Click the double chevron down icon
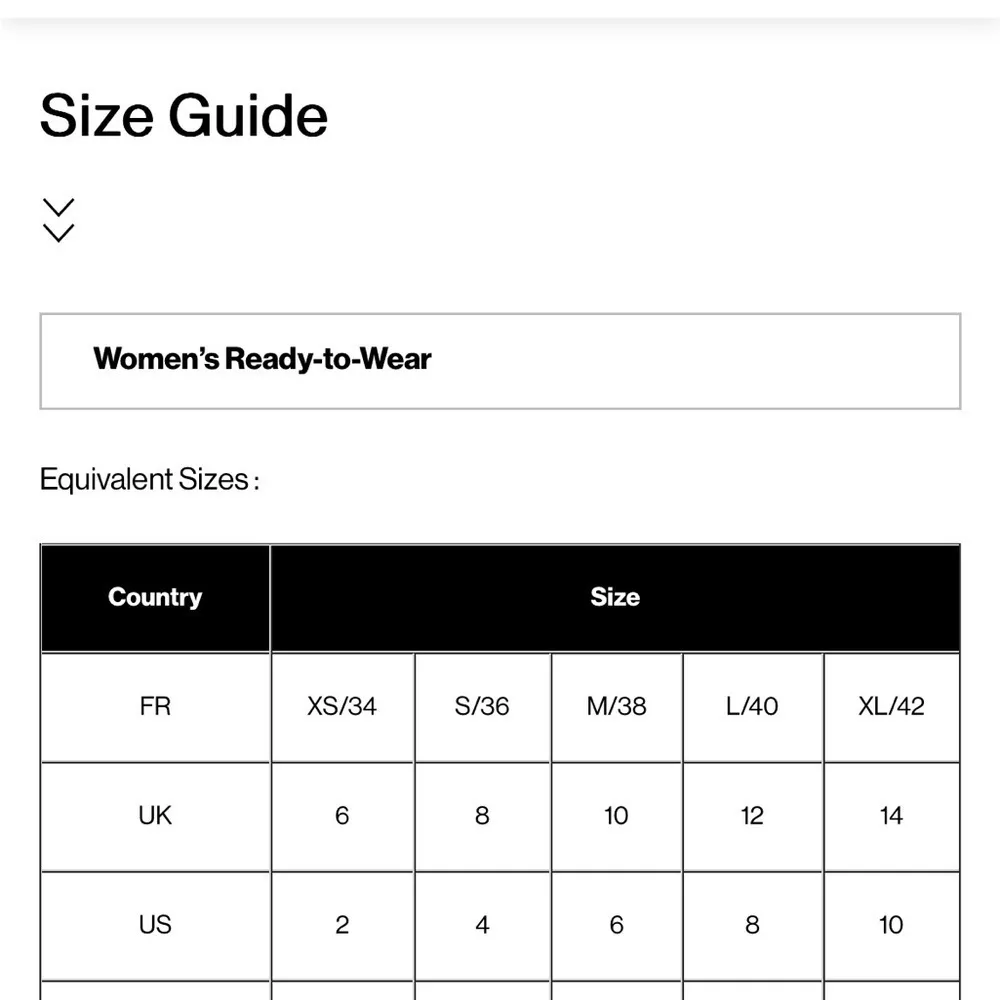Image resolution: width=1000 pixels, height=1000 pixels. click(x=59, y=220)
